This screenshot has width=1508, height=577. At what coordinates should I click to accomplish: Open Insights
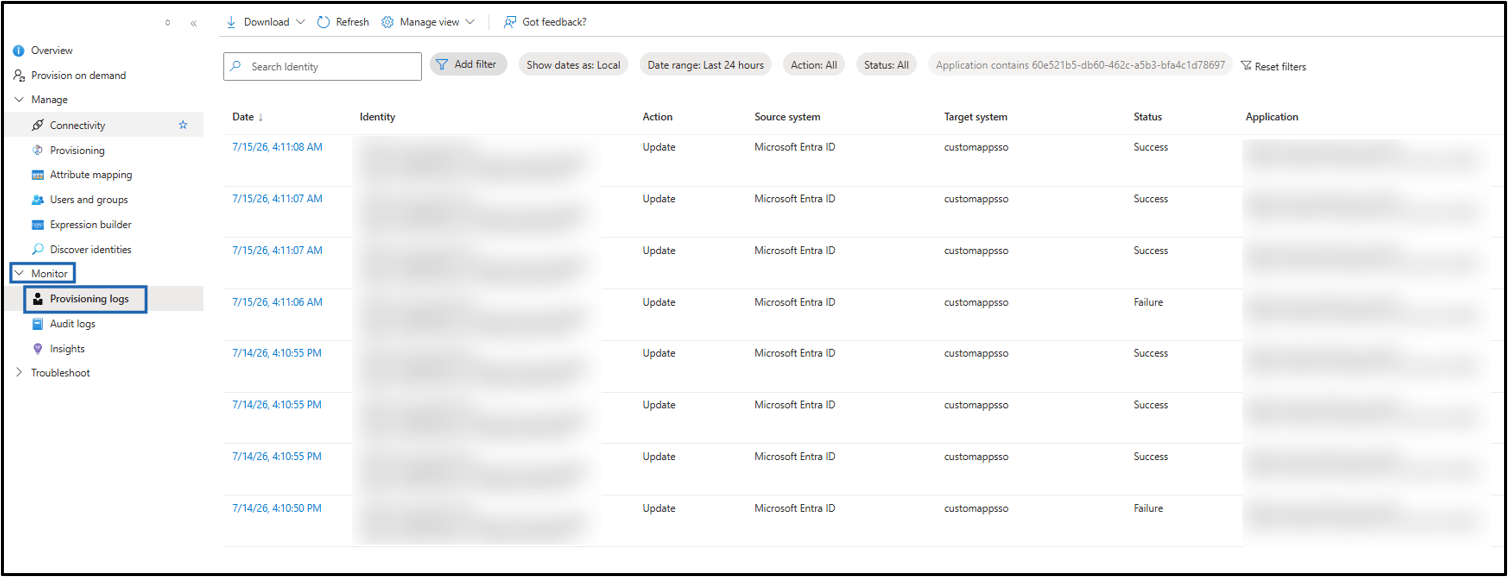(x=67, y=349)
